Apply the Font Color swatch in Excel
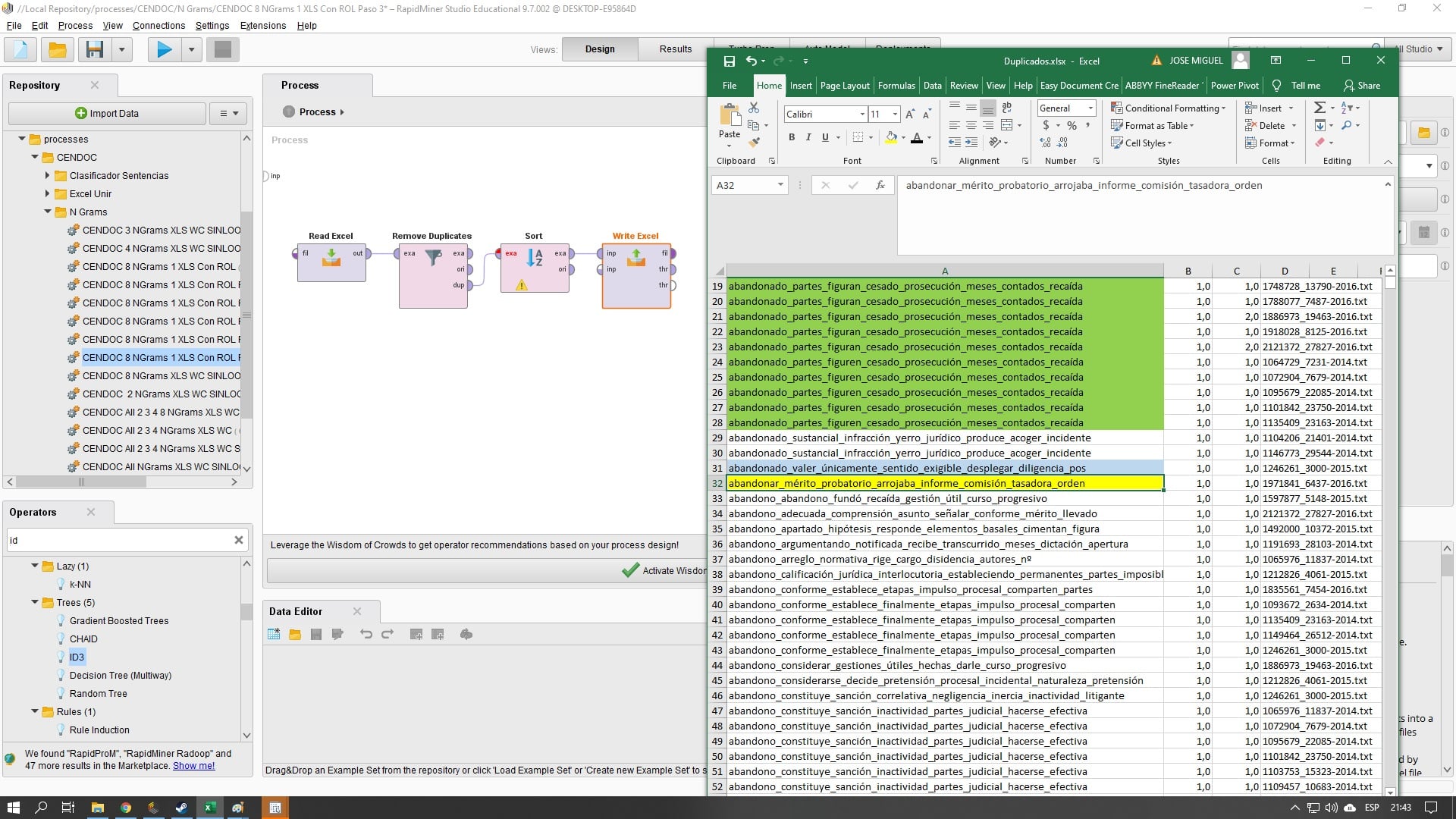This screenshot has width=1456, height=819. (x=917, y=137)
